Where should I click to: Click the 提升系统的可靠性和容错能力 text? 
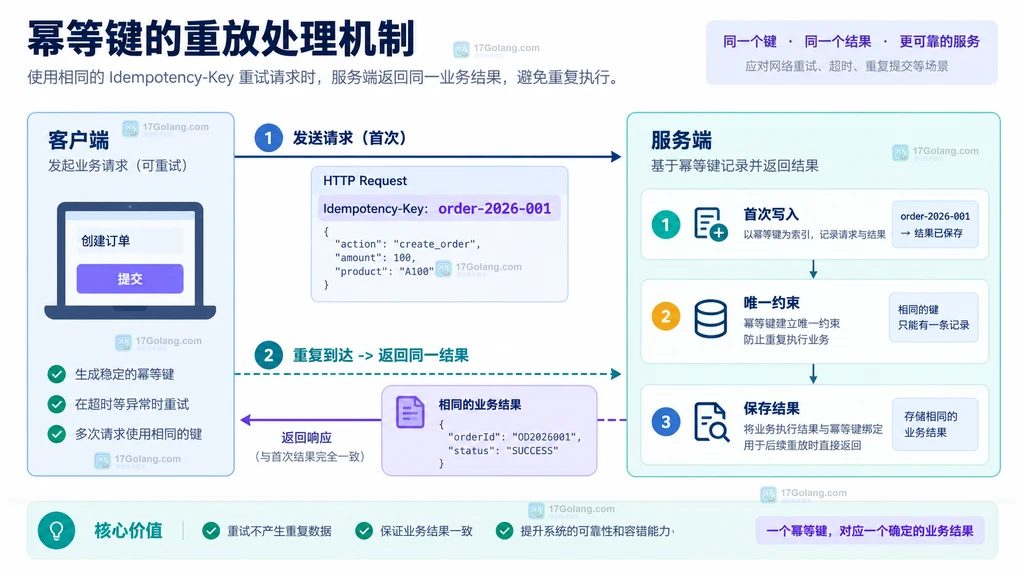pos(596,531)
